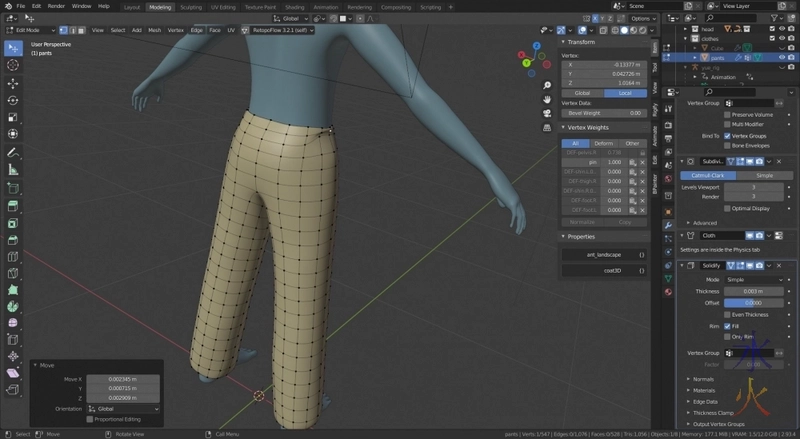
Task: Select the Loop Cut tool
Action: coord(13,257)
